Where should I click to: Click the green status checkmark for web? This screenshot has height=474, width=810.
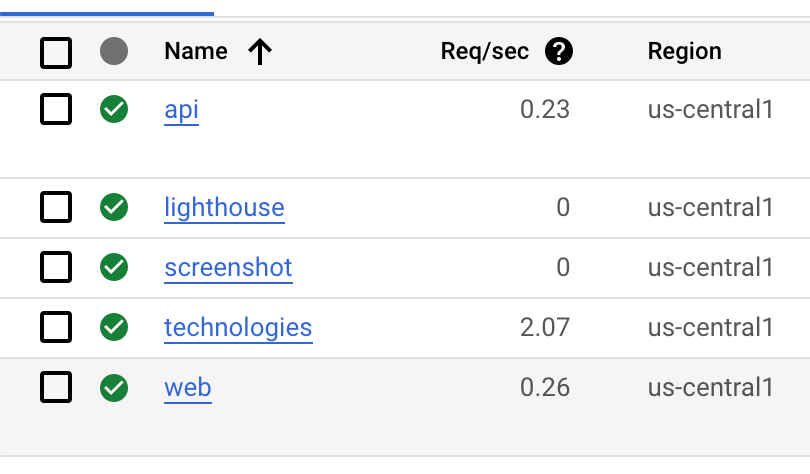[x=114, y=387]
